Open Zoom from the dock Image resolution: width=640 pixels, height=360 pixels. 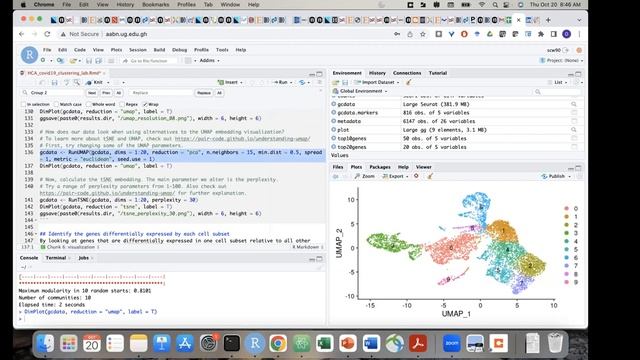pos(452,343)
